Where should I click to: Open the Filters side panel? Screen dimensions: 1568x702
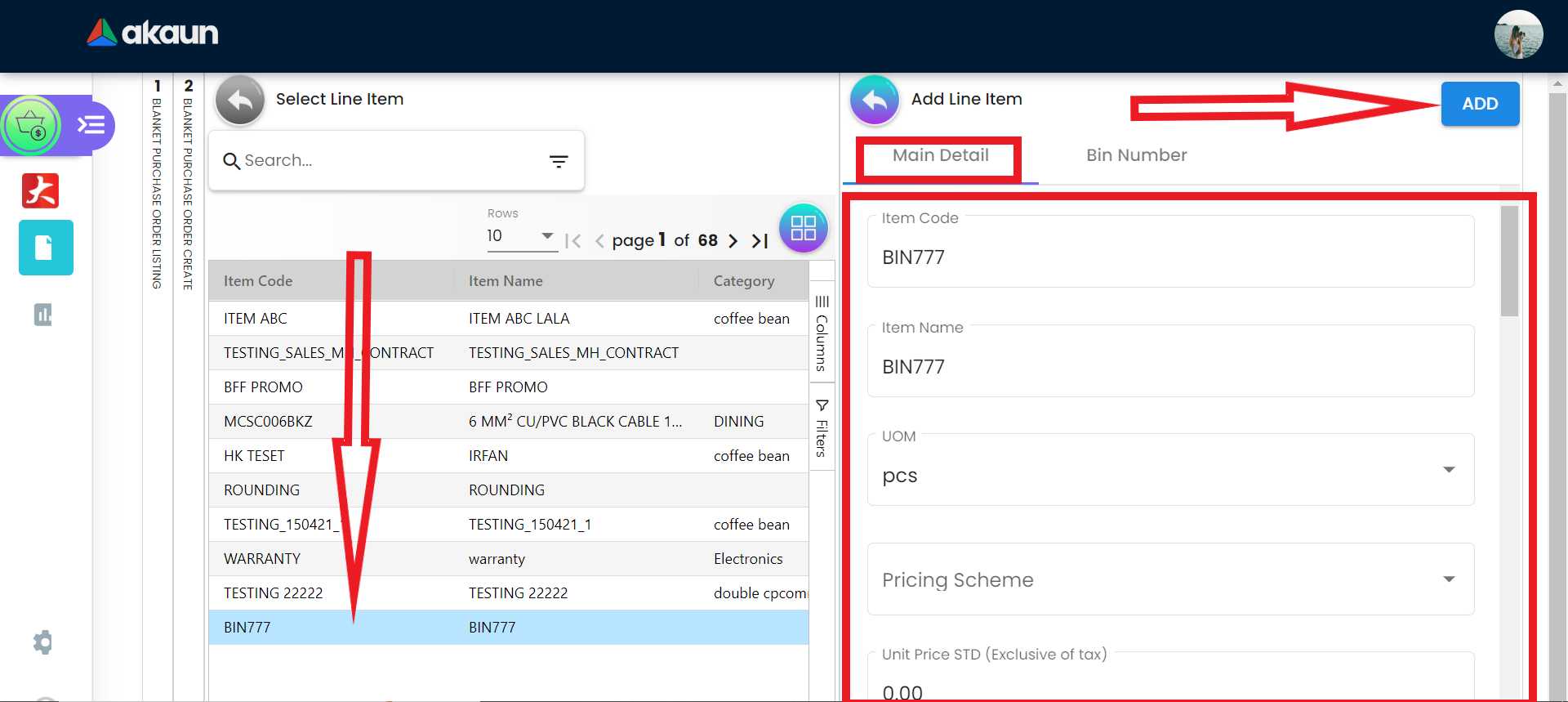822,427
